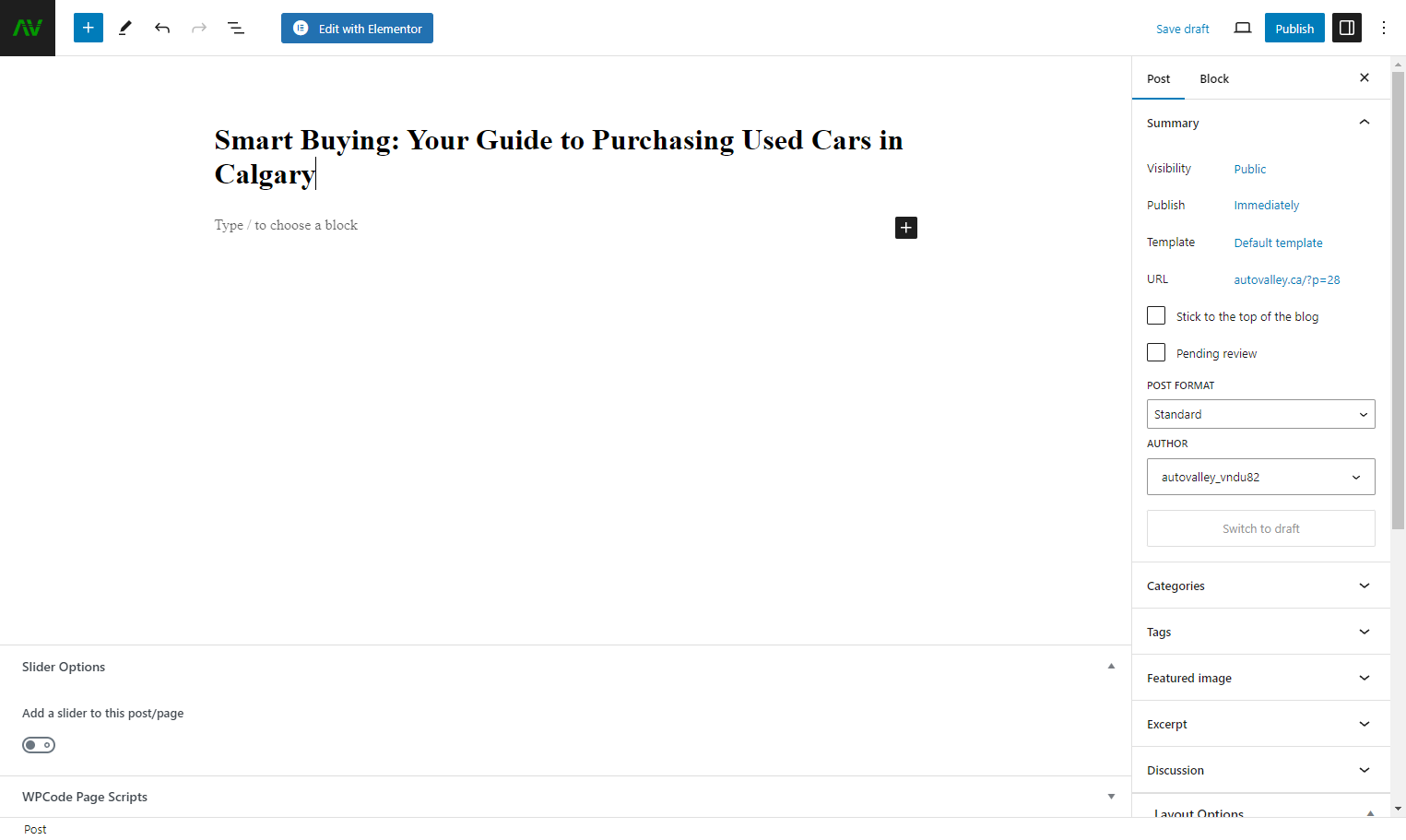This screenshot has width=1406, height=840.
Task: Check Stick to the top of the blog
Action: (x=1156, y=315)
